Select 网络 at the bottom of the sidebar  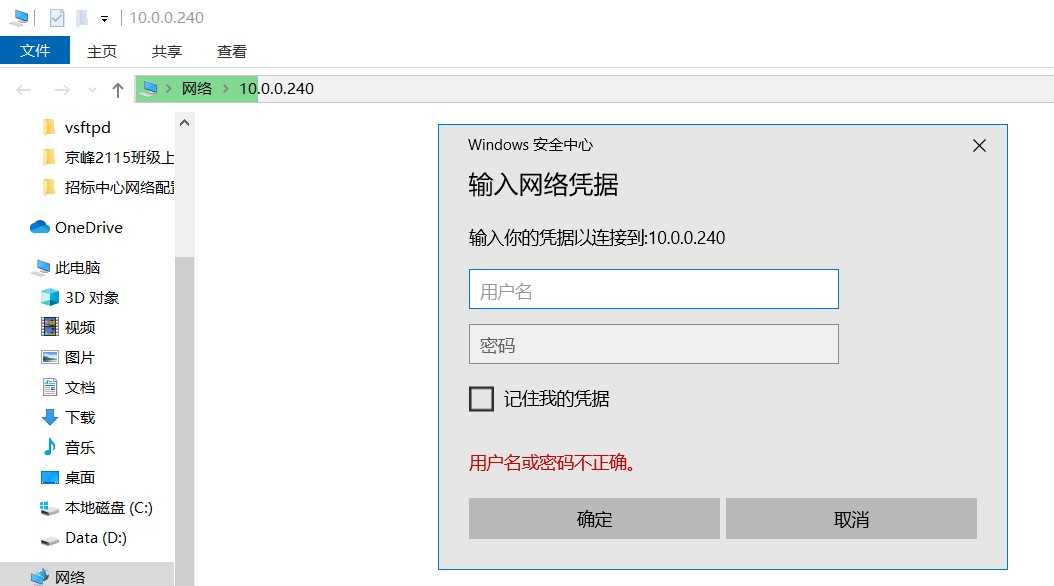click(x=70, y=577)
